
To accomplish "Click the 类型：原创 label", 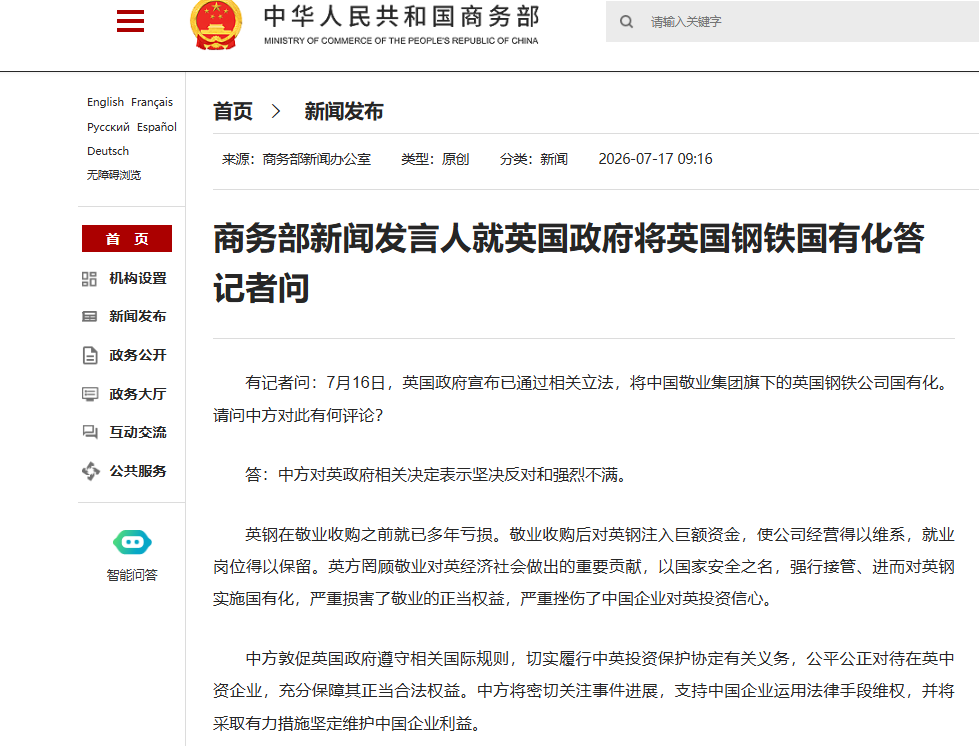I will pos(435,159).
